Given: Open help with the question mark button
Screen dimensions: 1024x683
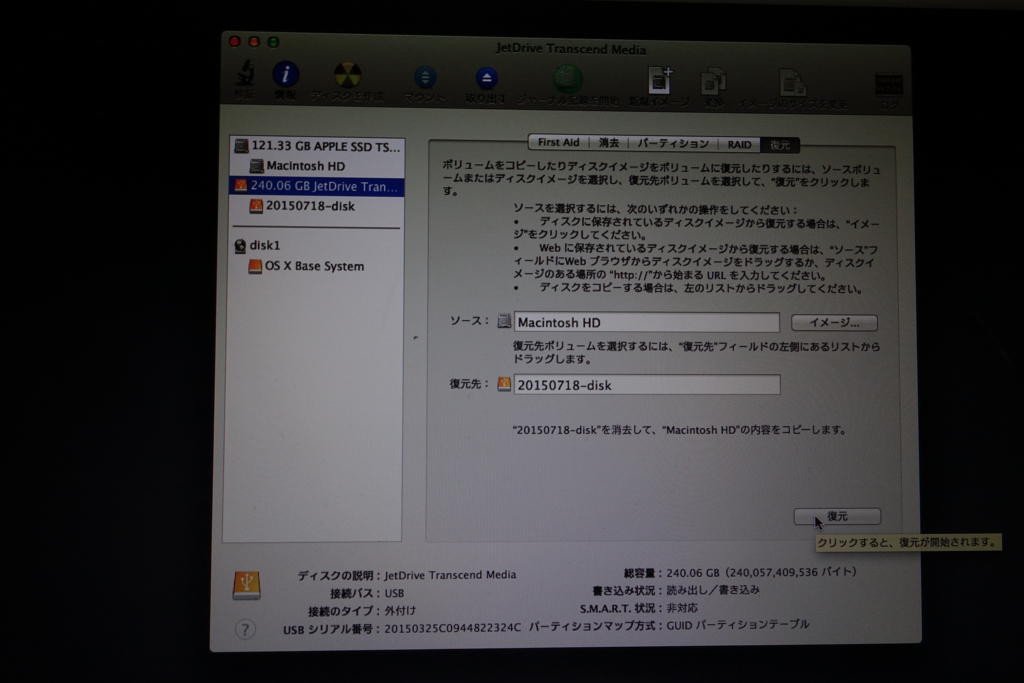Looking at the screenshot, I should click(244, 627).
